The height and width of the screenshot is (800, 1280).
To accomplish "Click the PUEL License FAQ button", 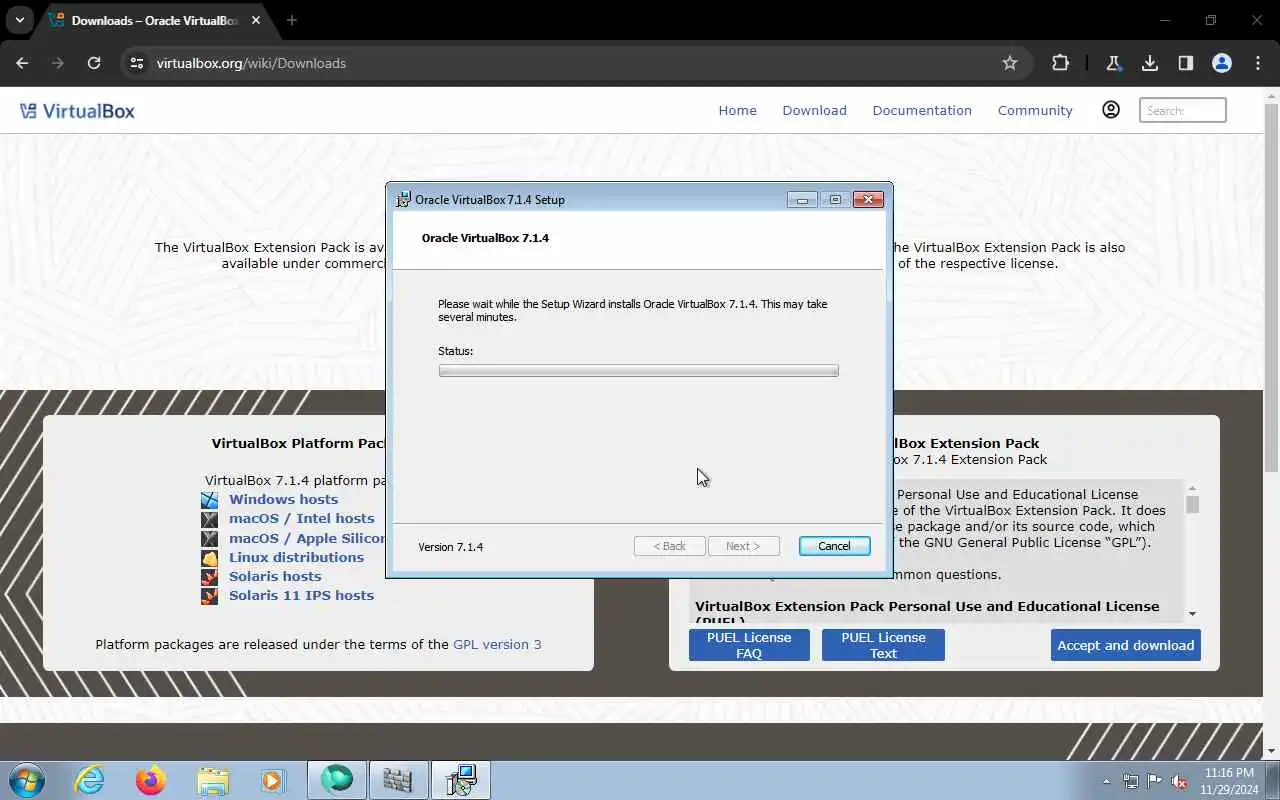I will click(749, 645).
